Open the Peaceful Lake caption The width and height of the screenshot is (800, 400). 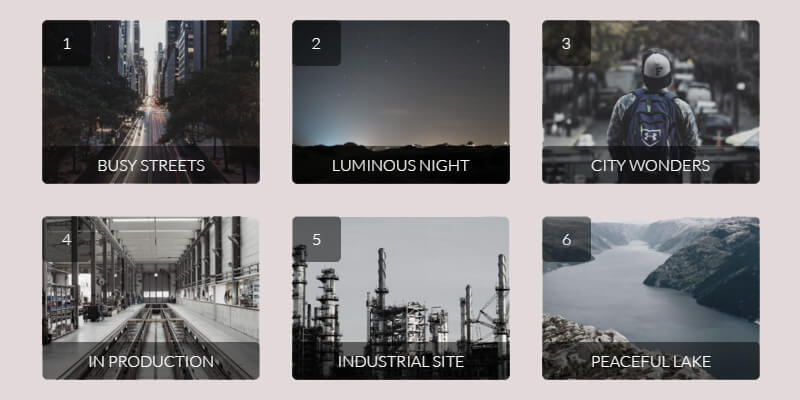point(651,361)
